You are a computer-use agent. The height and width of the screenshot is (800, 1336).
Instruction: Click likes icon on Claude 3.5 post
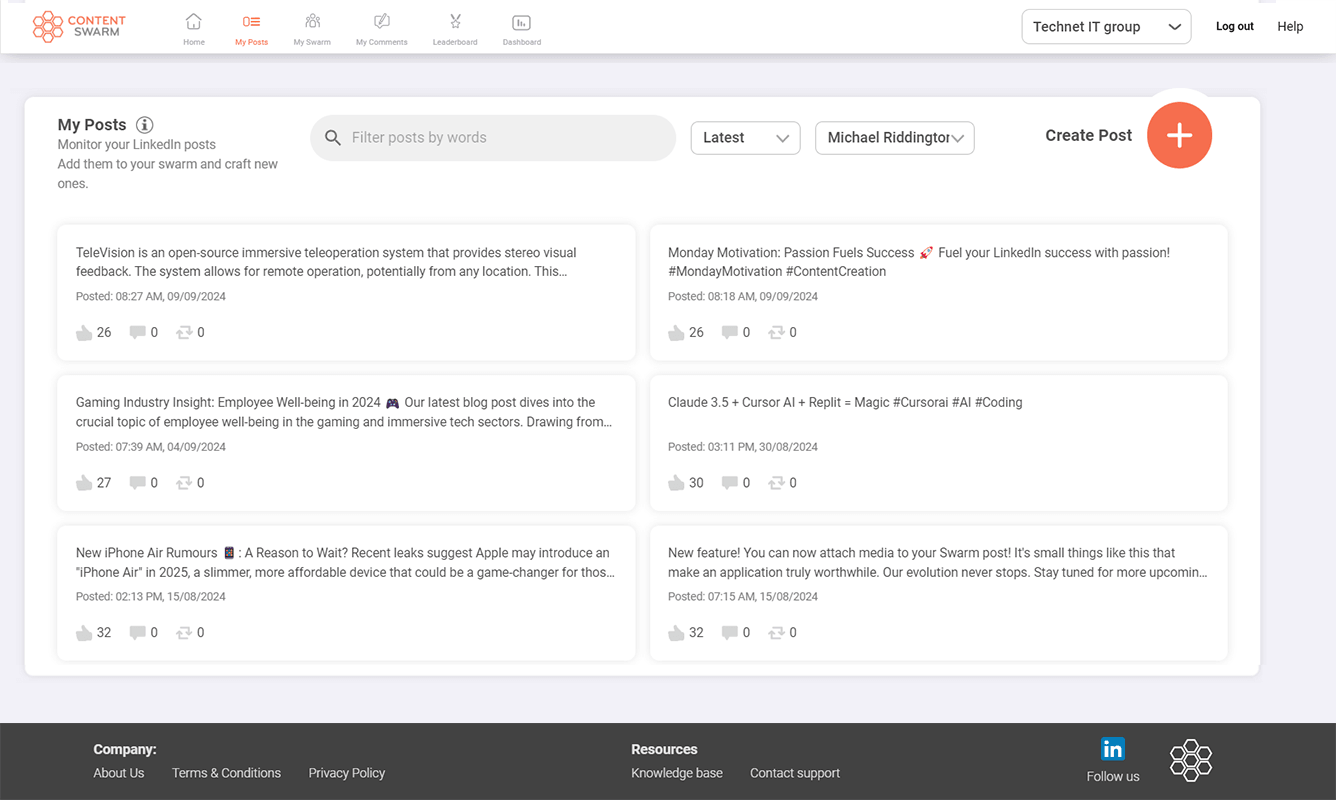coord(676,482)
